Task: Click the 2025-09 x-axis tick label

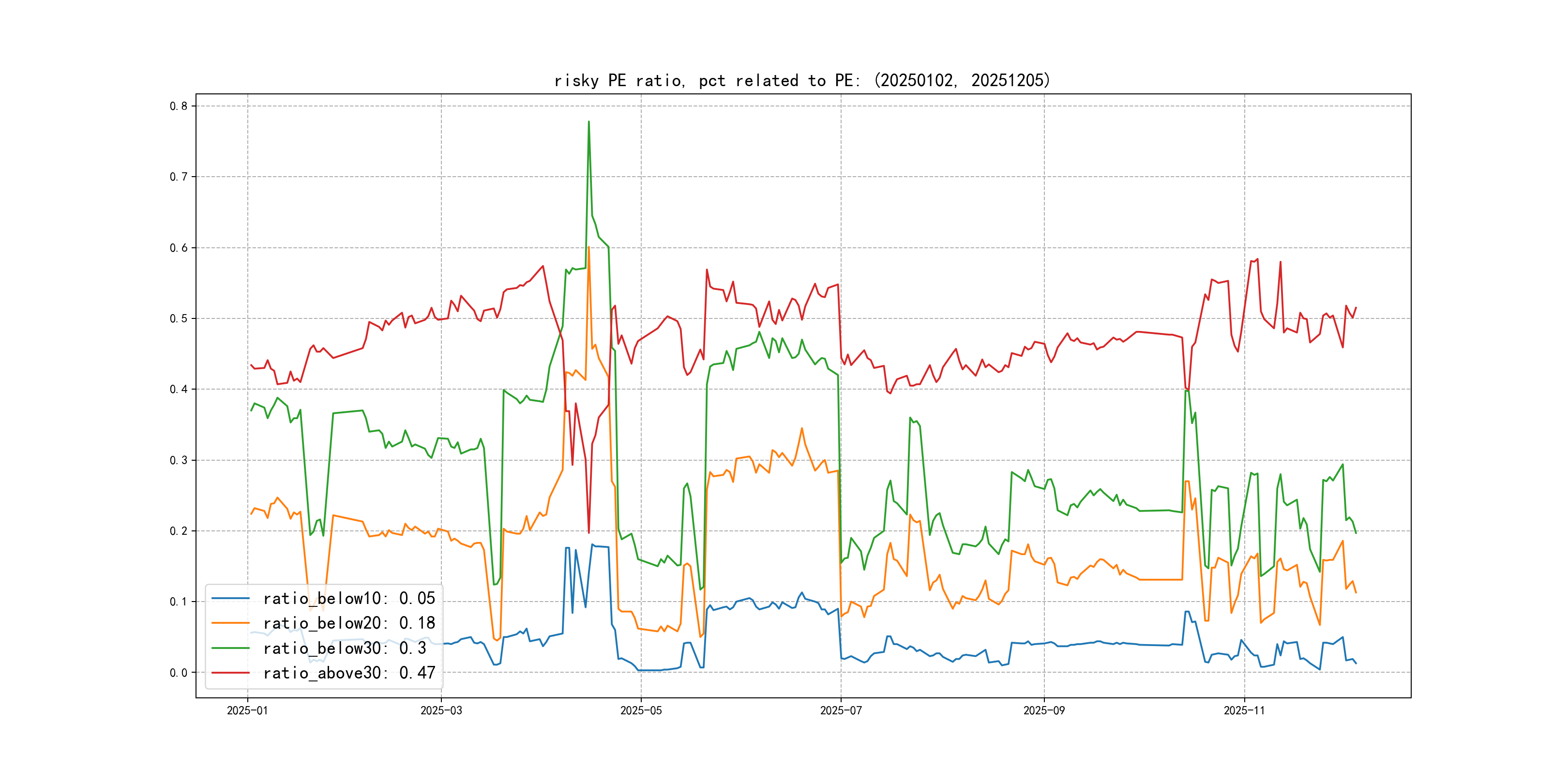Action: 1044,710
